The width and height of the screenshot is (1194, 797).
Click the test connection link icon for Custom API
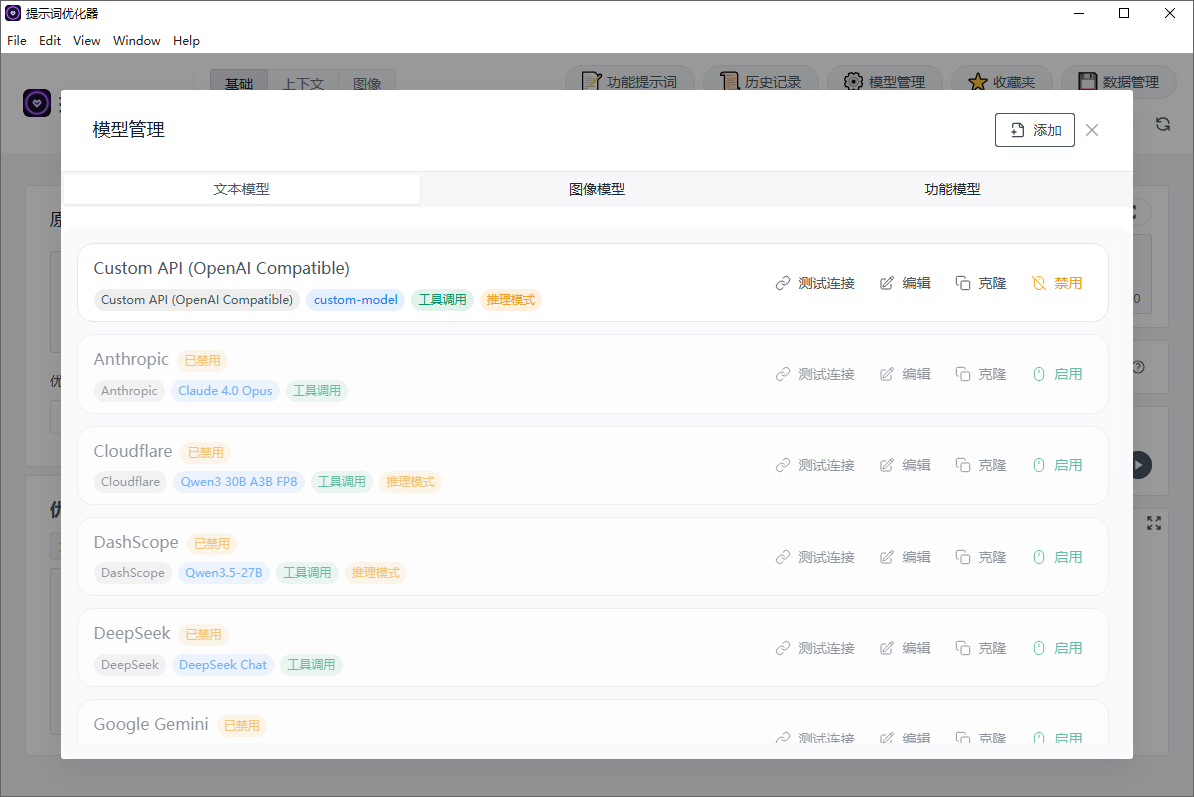pos(783,282)
